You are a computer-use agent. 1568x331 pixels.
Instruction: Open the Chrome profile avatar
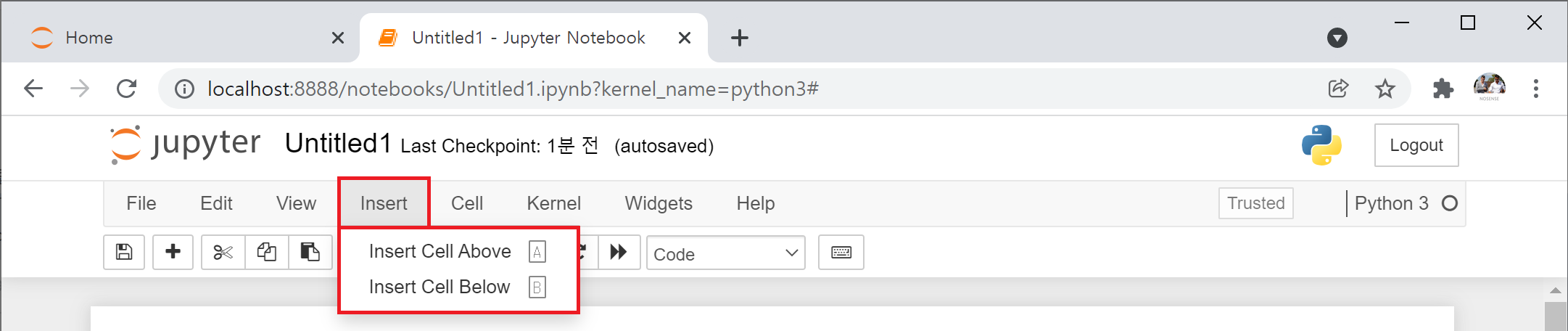click(1490, 87)
